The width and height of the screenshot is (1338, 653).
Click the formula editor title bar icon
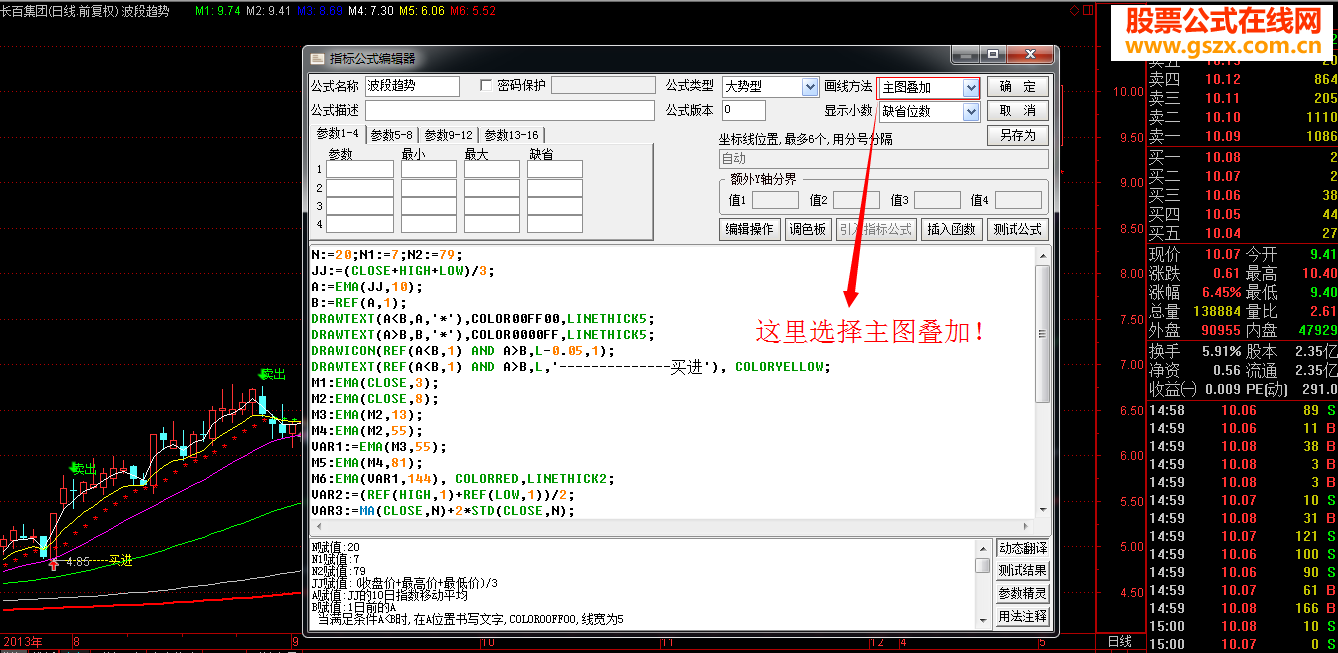[x=317, y=59]
